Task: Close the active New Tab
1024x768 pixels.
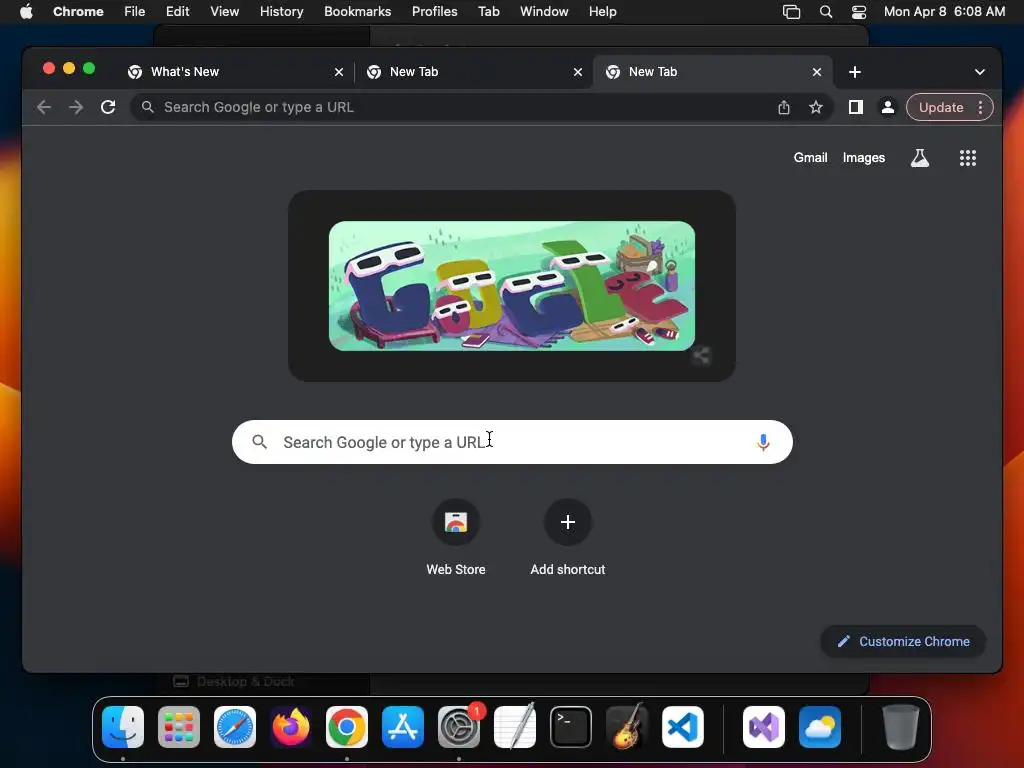Action: [817, 72]
